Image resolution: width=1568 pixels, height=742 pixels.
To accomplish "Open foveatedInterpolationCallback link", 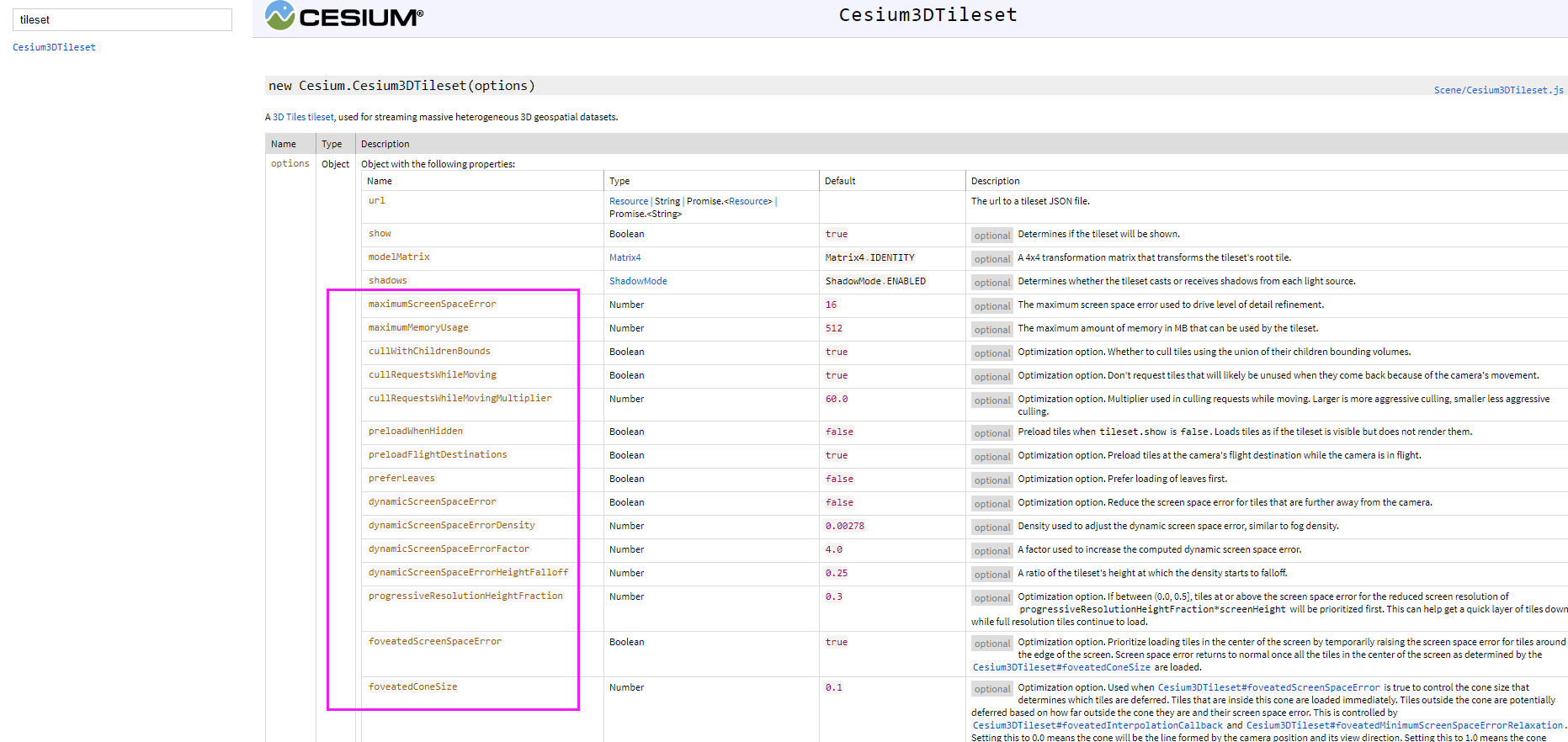I will (1098, 725).
